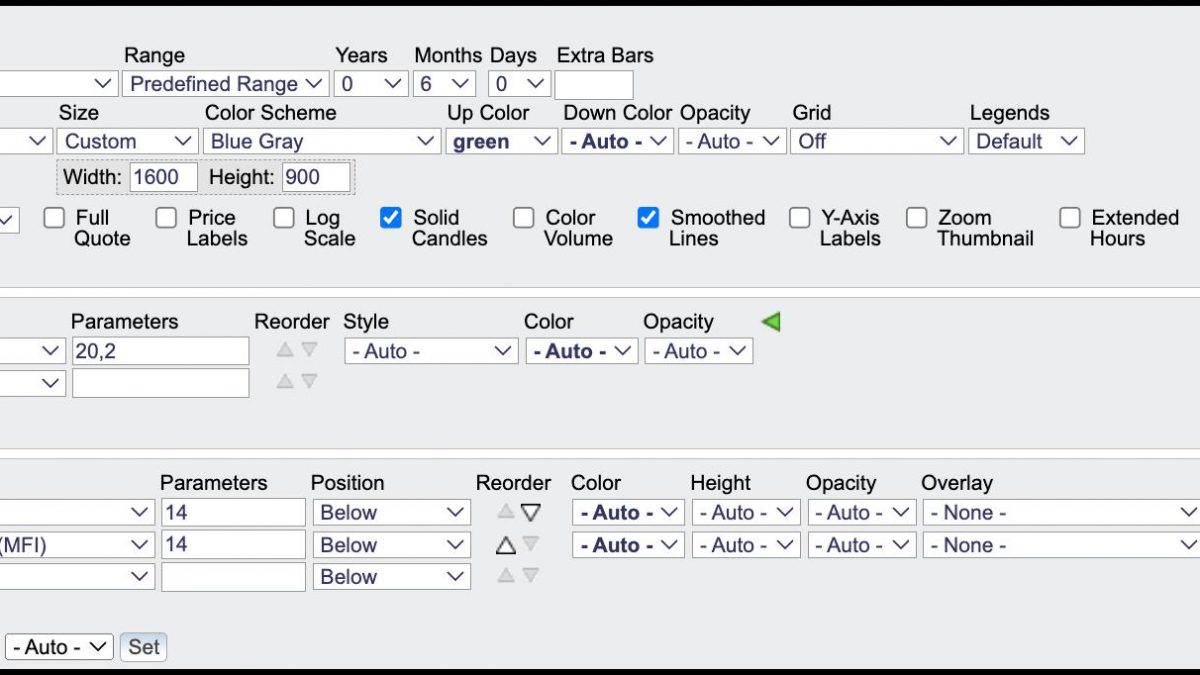
Task: Move the empty overlay row up
Action: [x=285, y=381]
